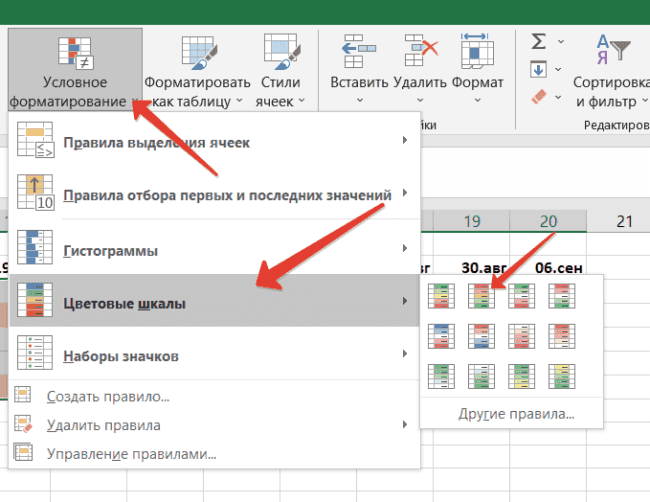
Task: Click the Удалить cells icon
Action: coord(418,51)
